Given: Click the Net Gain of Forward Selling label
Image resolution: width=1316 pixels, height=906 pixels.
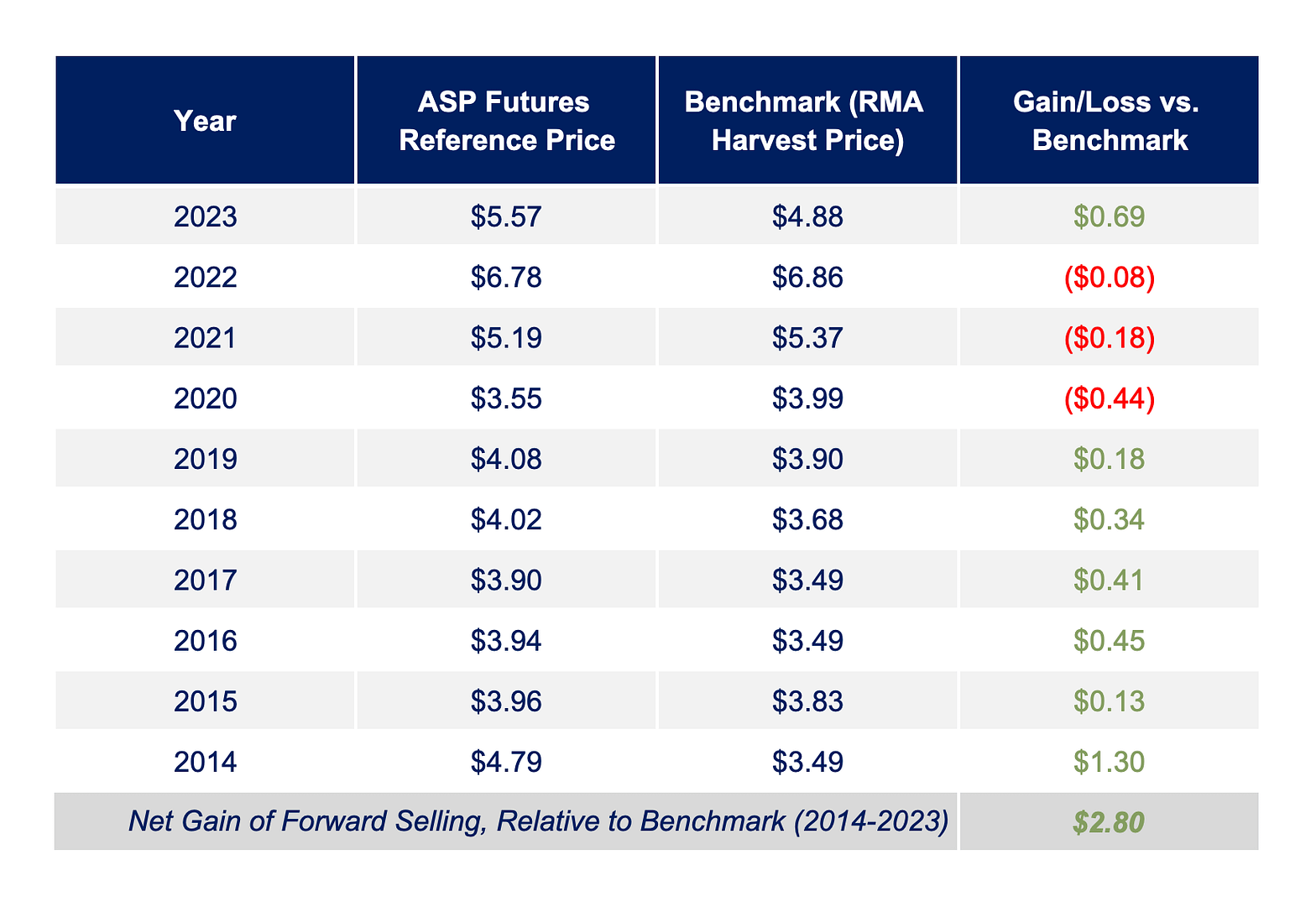Looking at the screenshot, I should click(538, 820).
